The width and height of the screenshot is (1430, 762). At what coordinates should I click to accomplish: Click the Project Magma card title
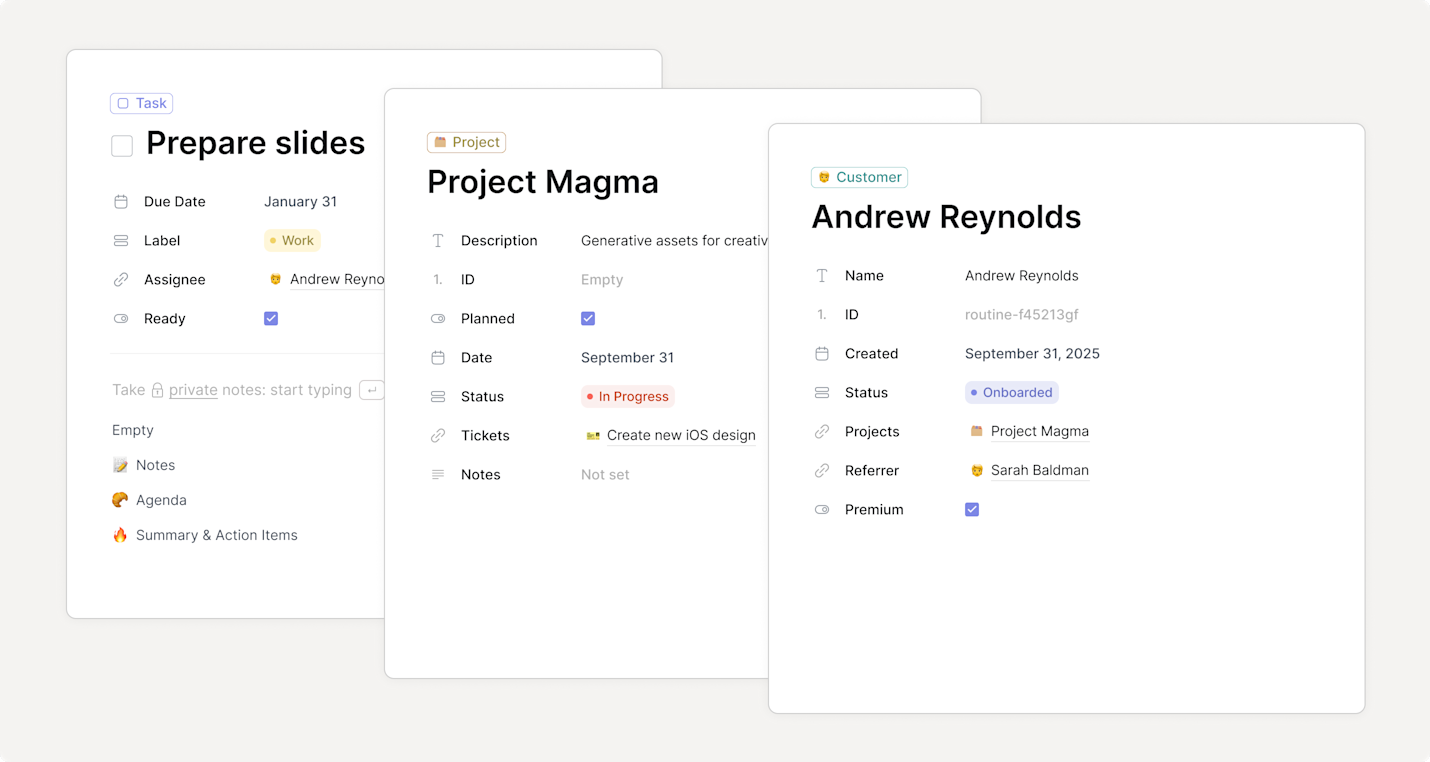pos(543,182)
